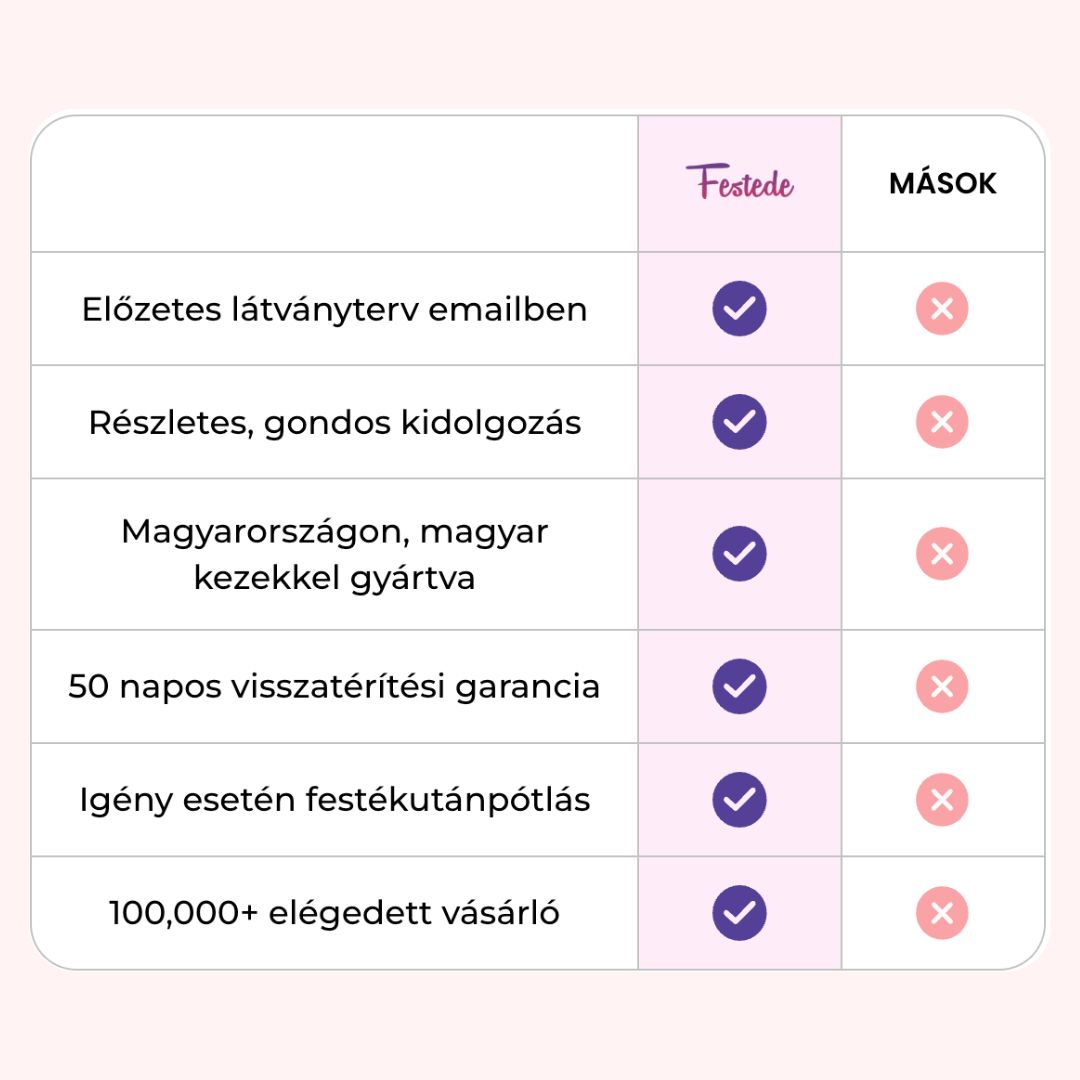Viewport: 1080px width, 1080px height.
Task: Click the MÁSOK column header
Action: pyautogui.click(x=942, y=183)
